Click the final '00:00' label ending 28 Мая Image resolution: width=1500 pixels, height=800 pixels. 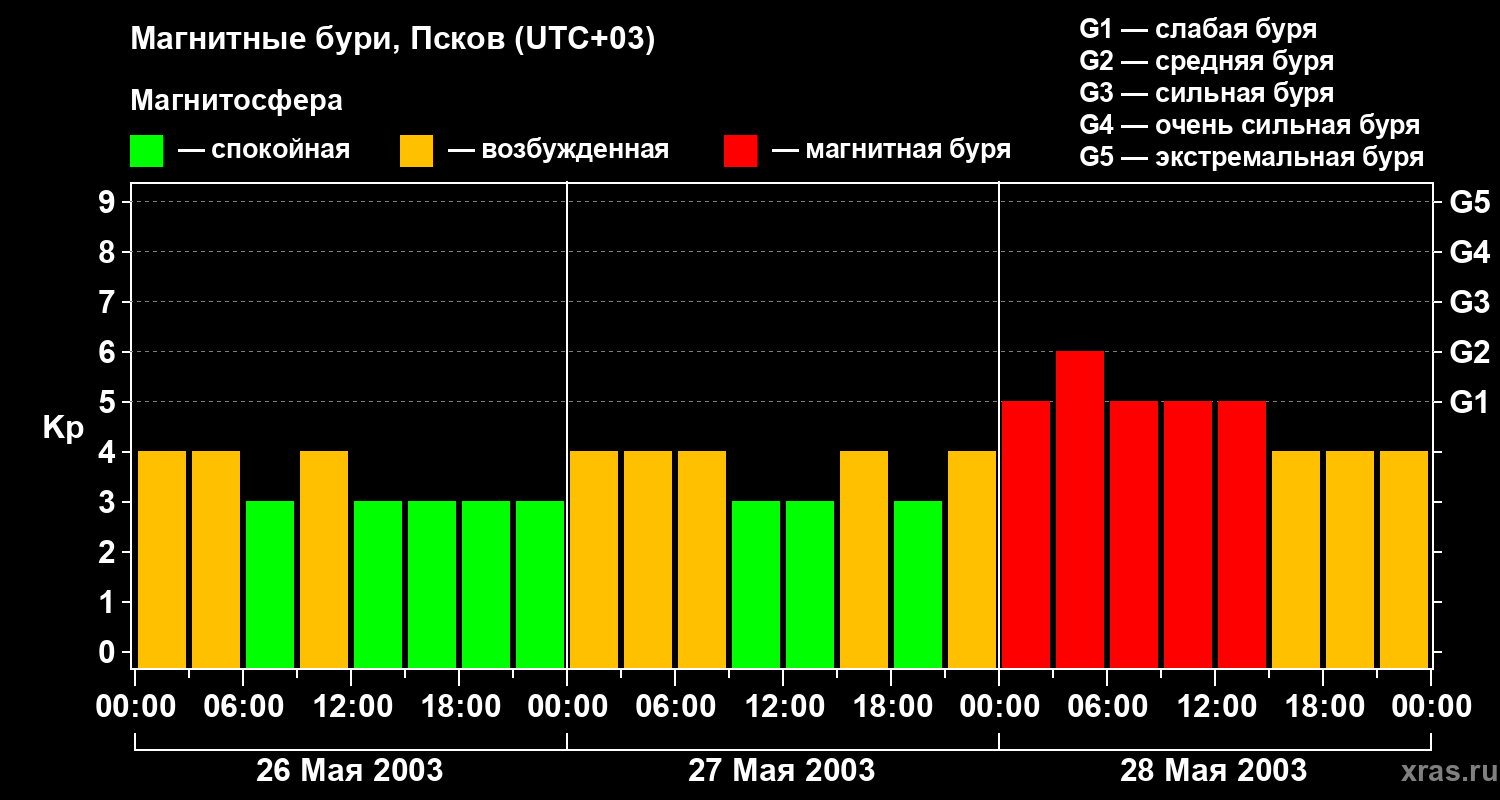pyautogui.click(x=1431, y=707)
